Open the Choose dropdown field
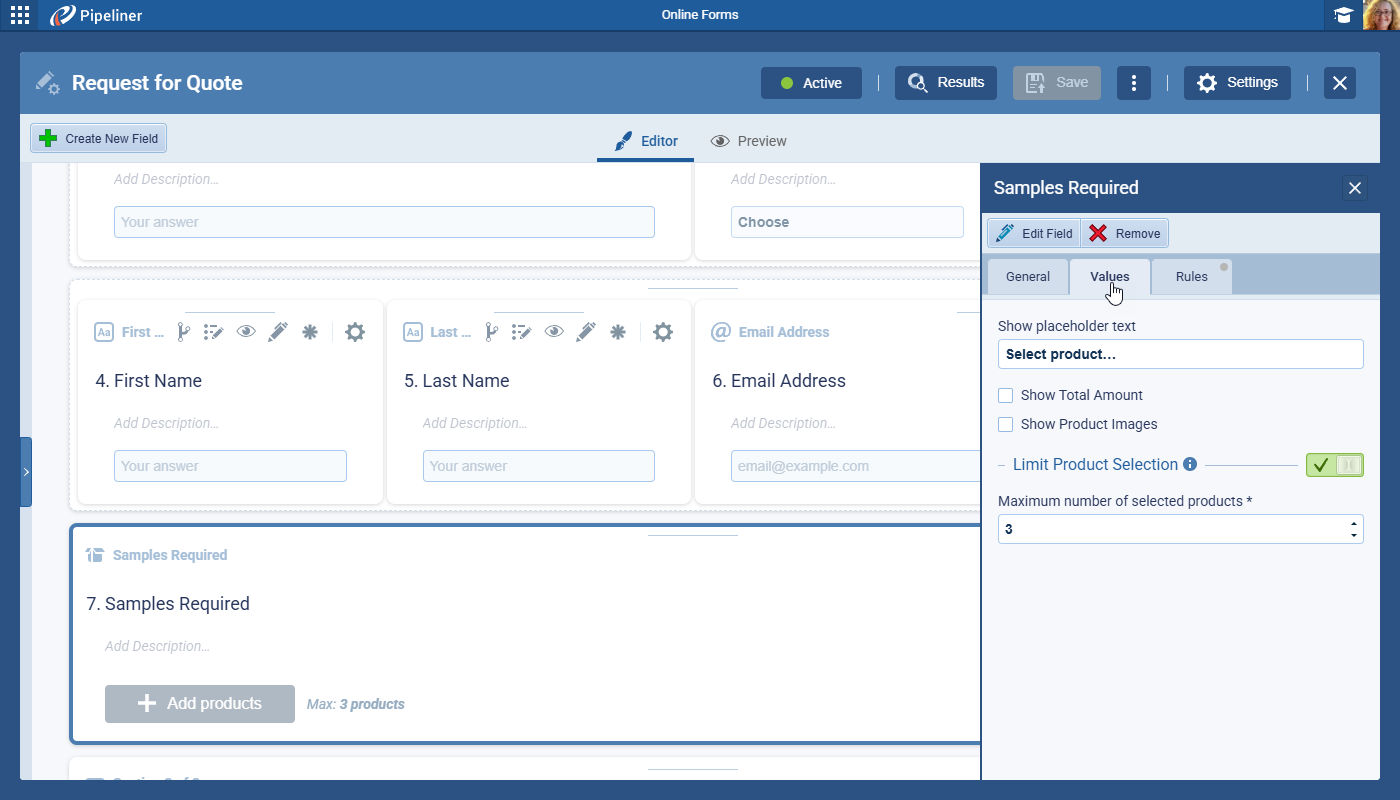This screenshot has width=1400, height=800. [847, 222]
